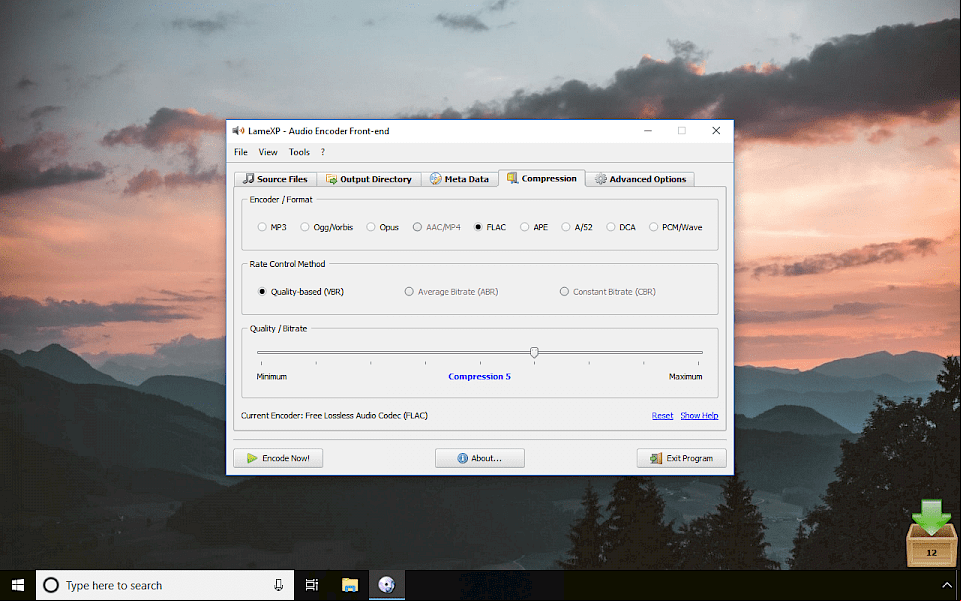Viewport: 961px width, 601px height.
Task: Minimize the LameXP window
Action: coord(648,130)
